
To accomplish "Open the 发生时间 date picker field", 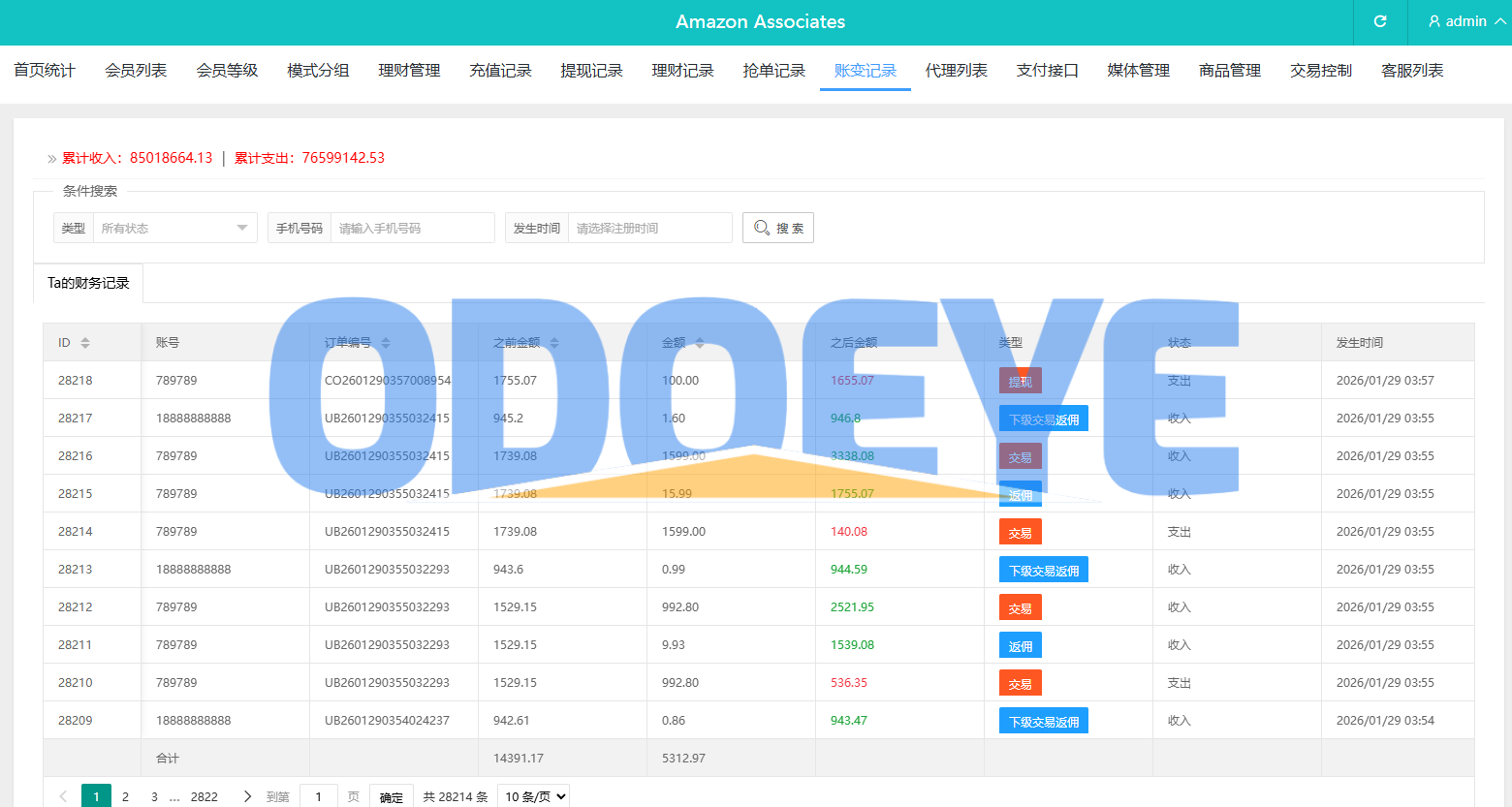I will 649,228.
